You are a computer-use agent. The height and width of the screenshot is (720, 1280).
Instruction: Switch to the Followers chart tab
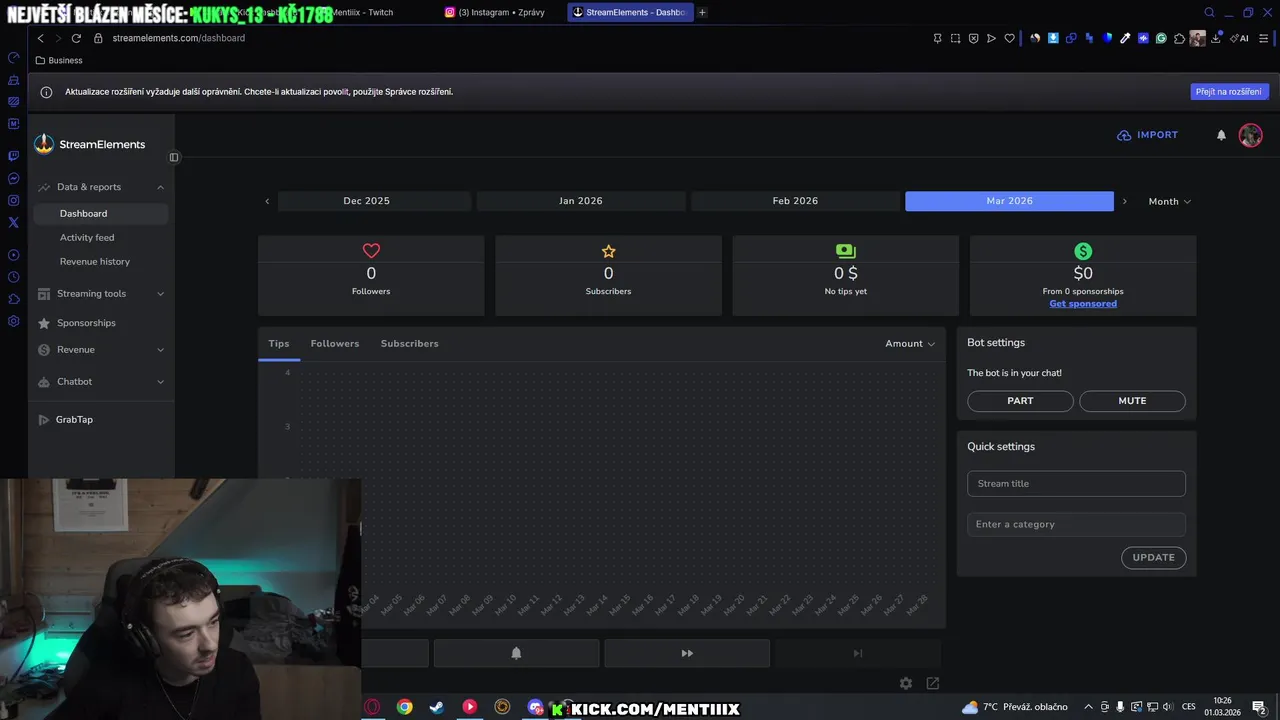click(x=335, y=344)
